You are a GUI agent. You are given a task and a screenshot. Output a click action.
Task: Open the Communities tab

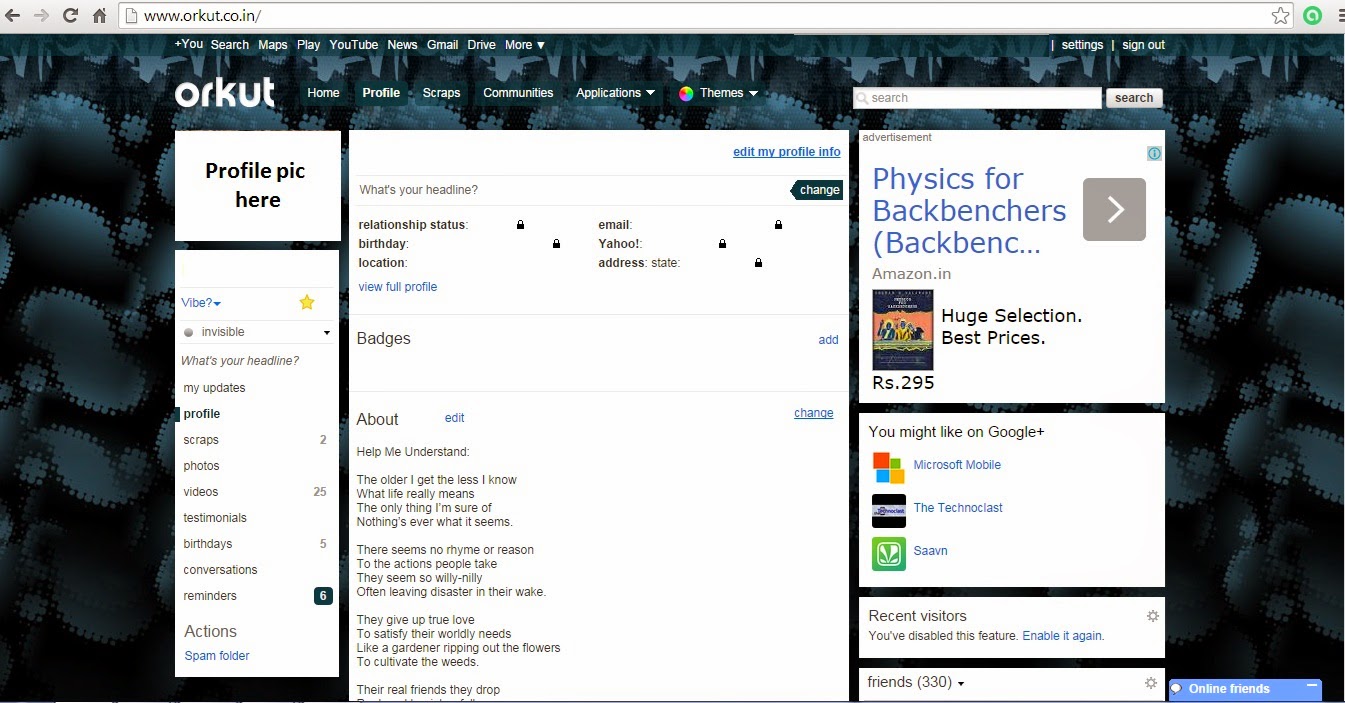[518, 93]
